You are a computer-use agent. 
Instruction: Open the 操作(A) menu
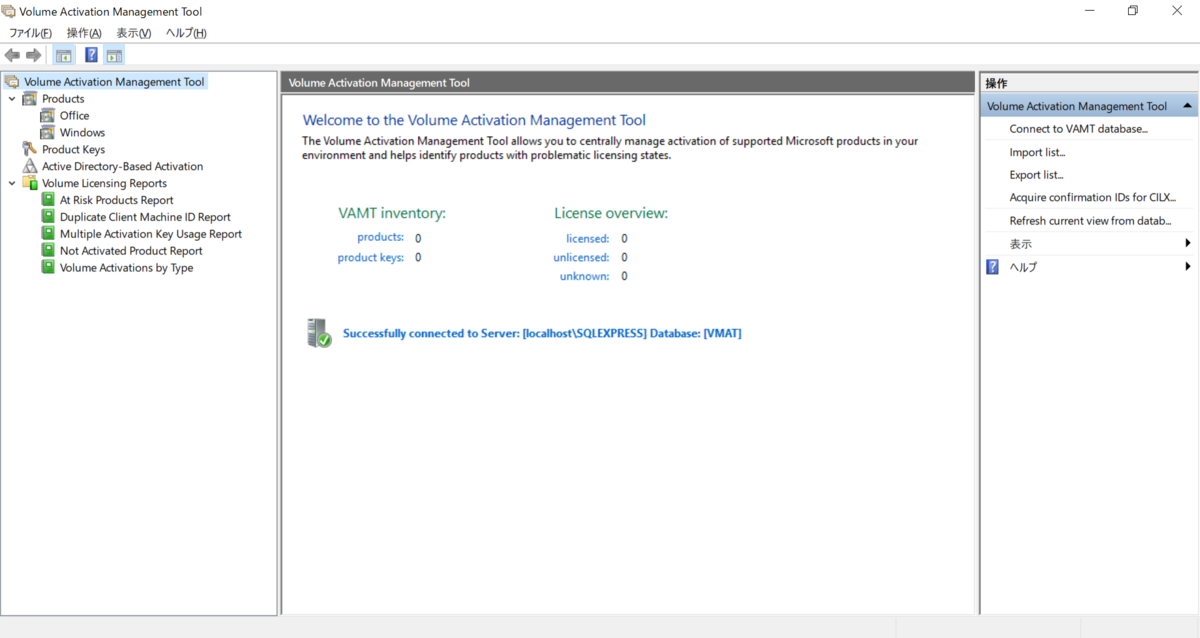click(x=84, y=33)
